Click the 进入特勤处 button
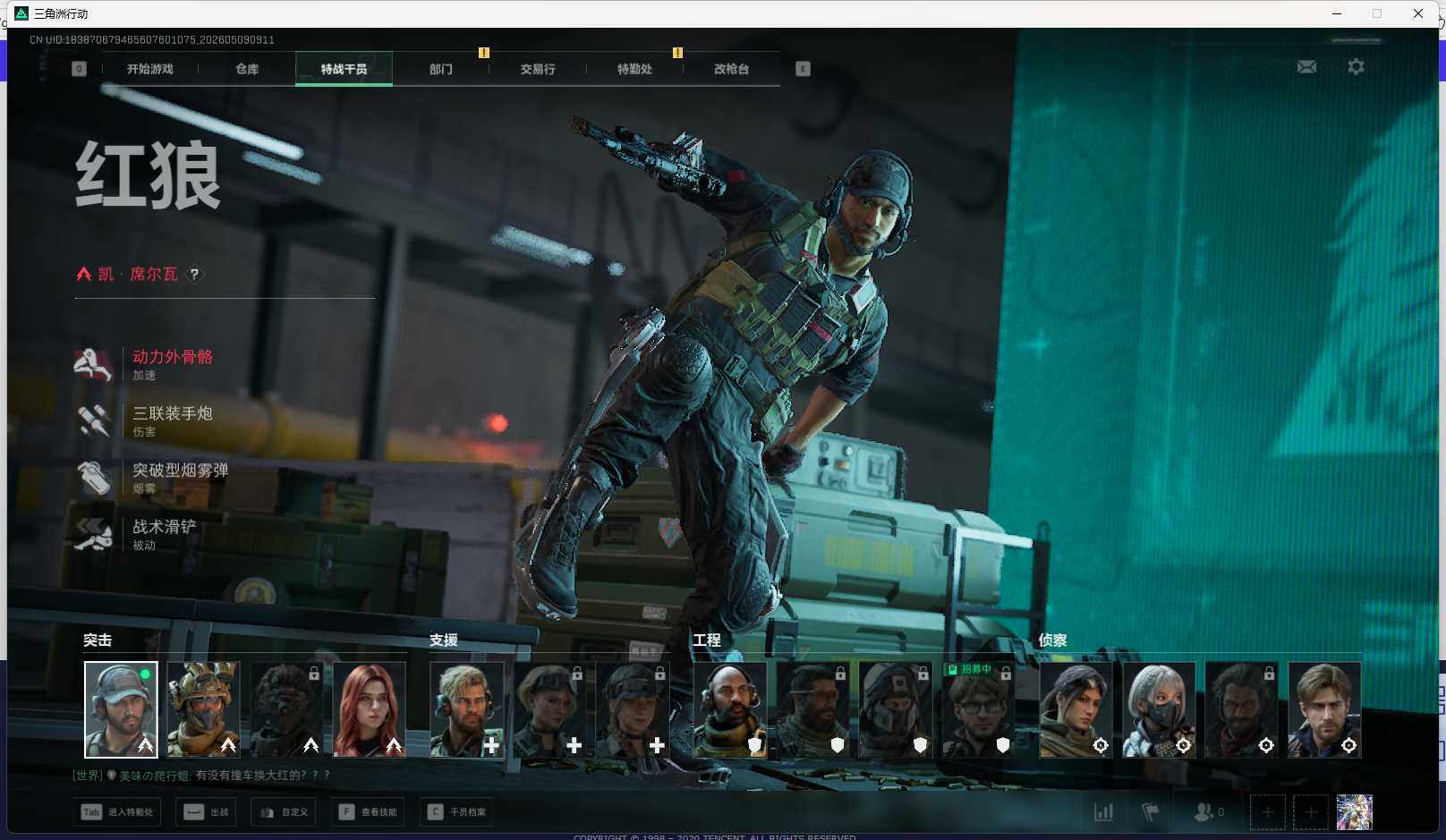Screen dimensions: 1446x840 tap(117, 812)
